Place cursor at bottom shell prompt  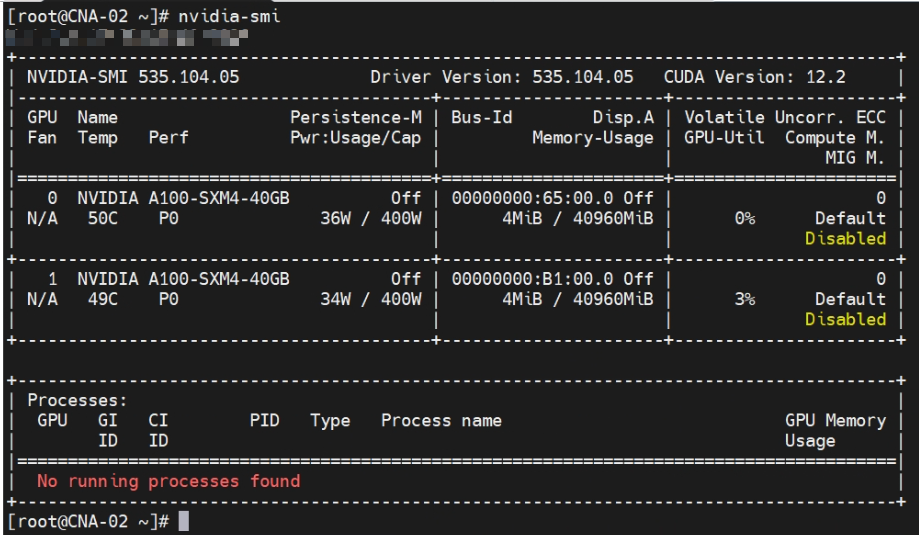coord(183,521)
